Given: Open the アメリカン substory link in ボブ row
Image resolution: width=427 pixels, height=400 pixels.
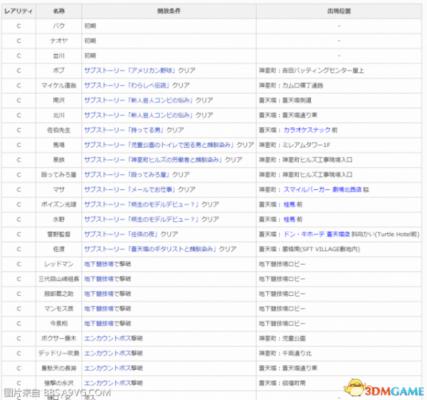Looking at the screenshot, I should click(140, 70).
